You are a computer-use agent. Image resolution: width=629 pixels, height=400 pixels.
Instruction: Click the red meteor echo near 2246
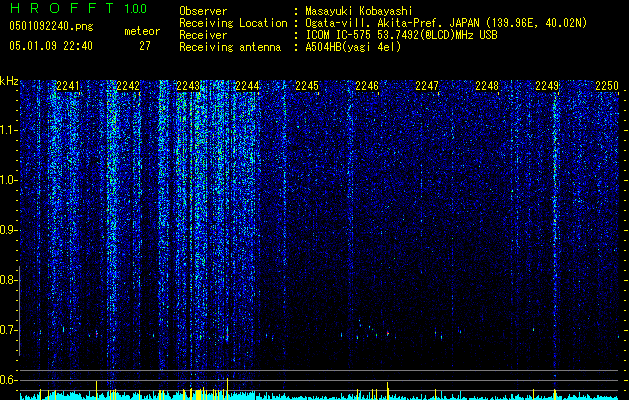click(388, 333)
